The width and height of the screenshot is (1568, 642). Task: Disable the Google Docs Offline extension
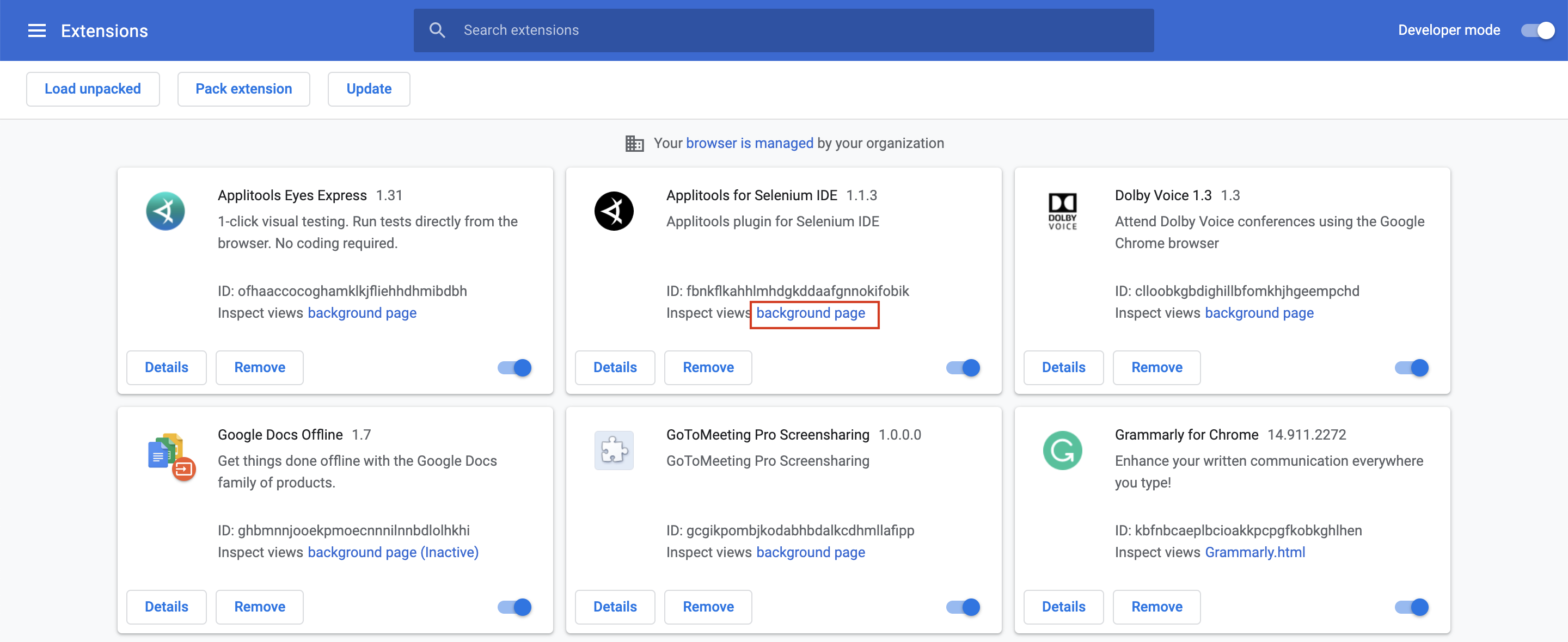point(514,607)
